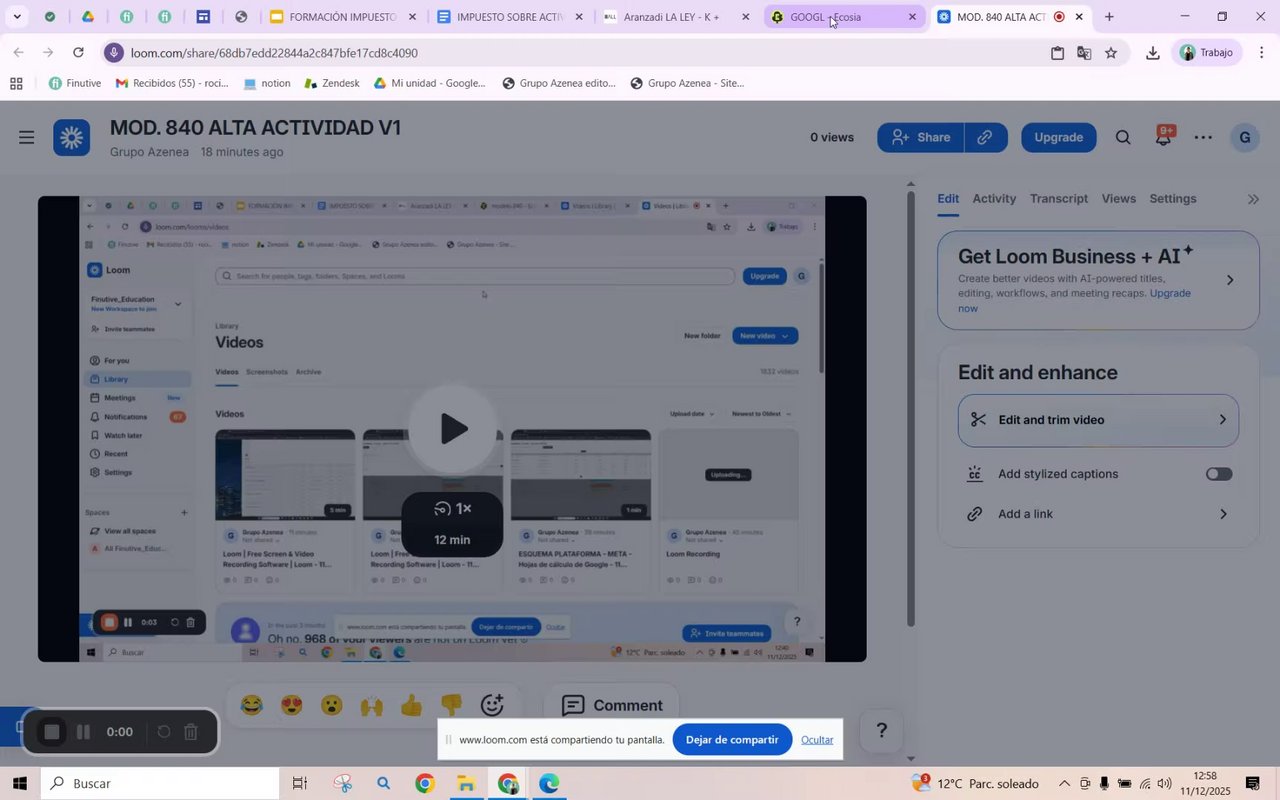Screen dimensions: 1280x800
Task: React with the thumbs down emoji
Action: point(451,706)
